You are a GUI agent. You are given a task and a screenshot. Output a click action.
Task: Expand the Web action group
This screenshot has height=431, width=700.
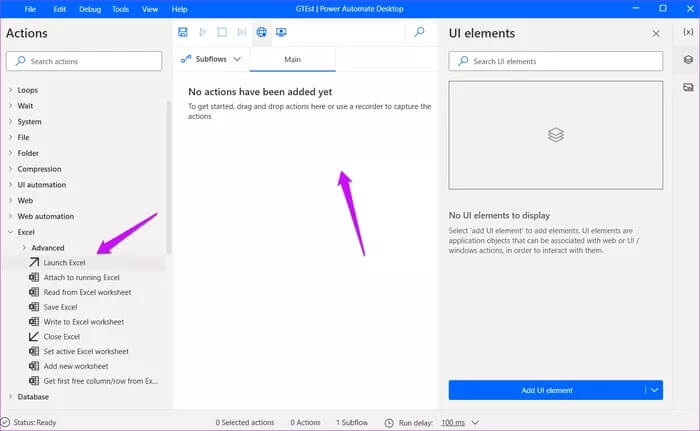click(10, 200)
